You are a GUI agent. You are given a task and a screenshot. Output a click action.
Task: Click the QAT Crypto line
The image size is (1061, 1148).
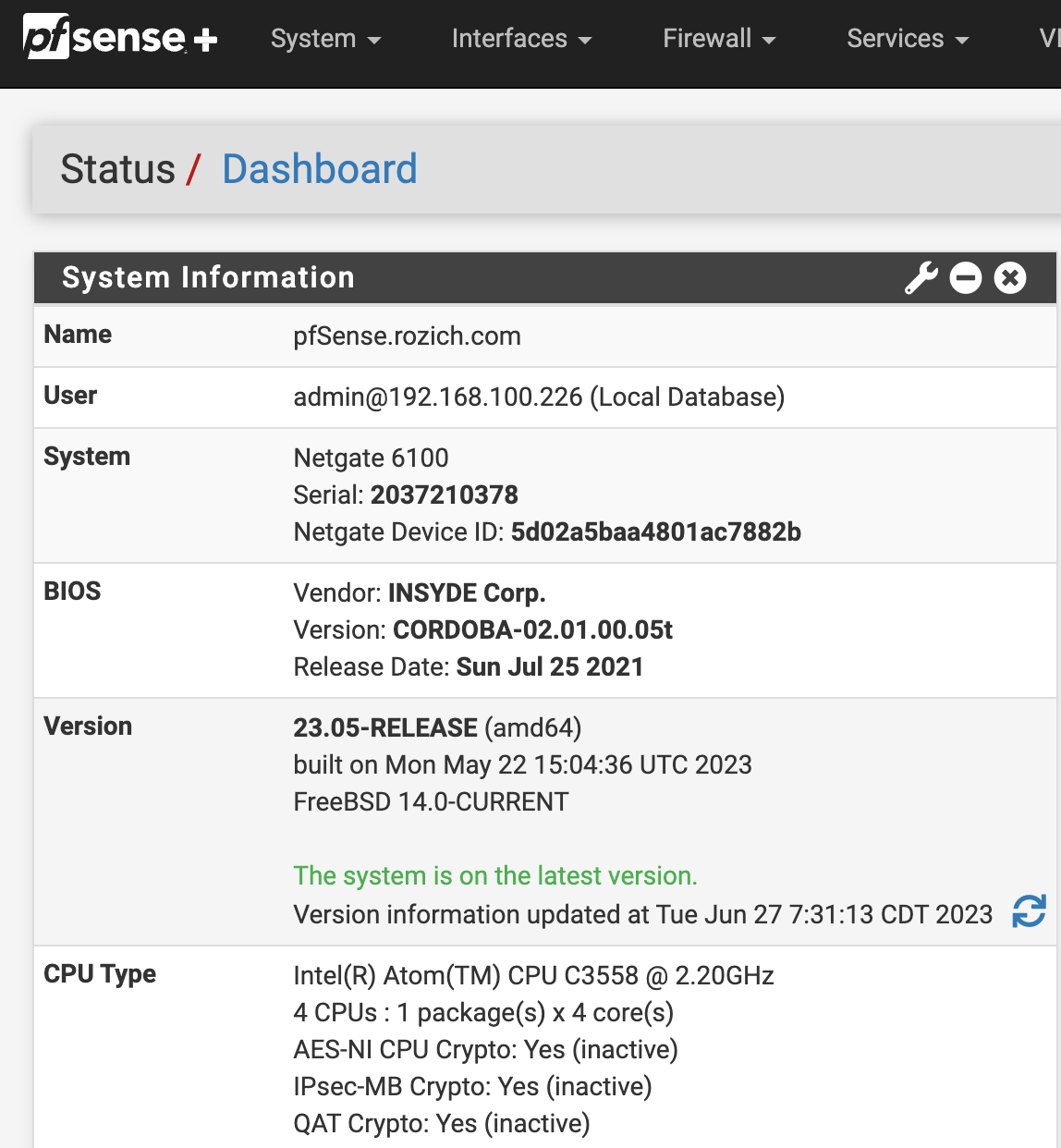click(442, 1123)
